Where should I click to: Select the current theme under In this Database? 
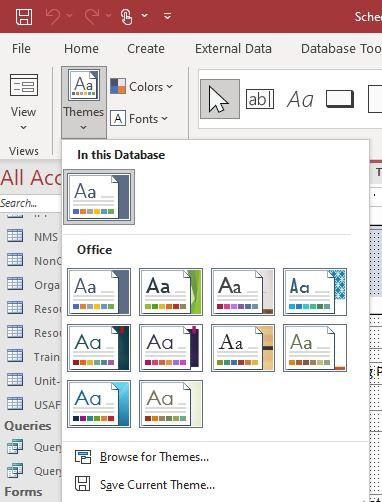[x=99, y=197]
